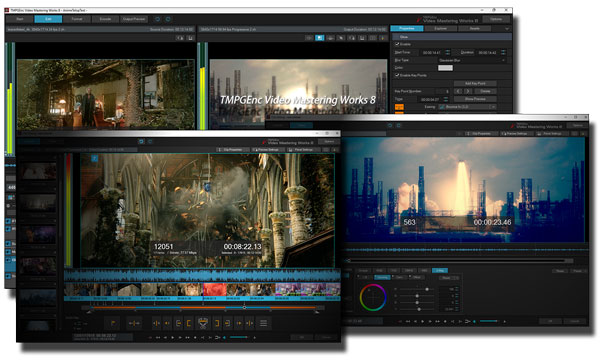Adjust the bottom slider beside the color wheel
This screenshot has height=360, width=600.
(417, 309)
